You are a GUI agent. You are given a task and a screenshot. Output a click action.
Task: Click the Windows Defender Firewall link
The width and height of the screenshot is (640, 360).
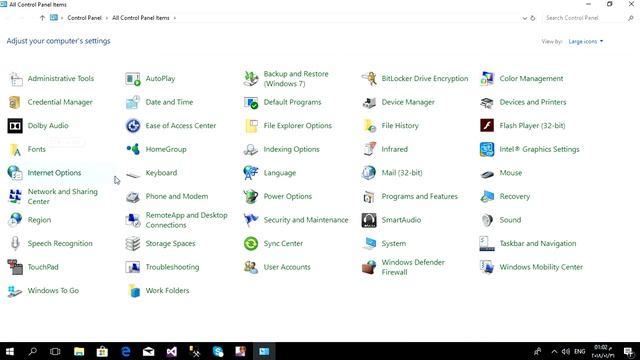(413, 267)
